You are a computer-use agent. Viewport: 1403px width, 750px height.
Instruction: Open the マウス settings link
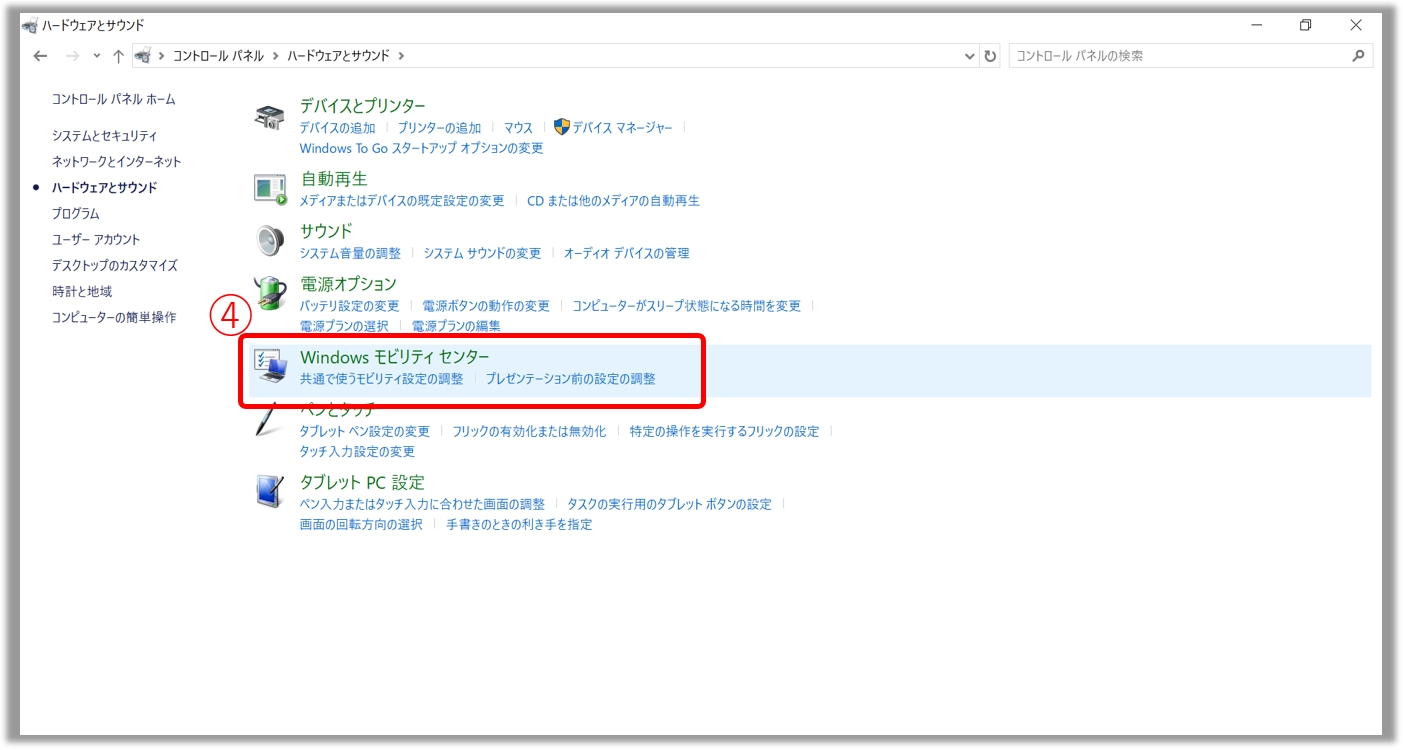[x=518, y=128]
